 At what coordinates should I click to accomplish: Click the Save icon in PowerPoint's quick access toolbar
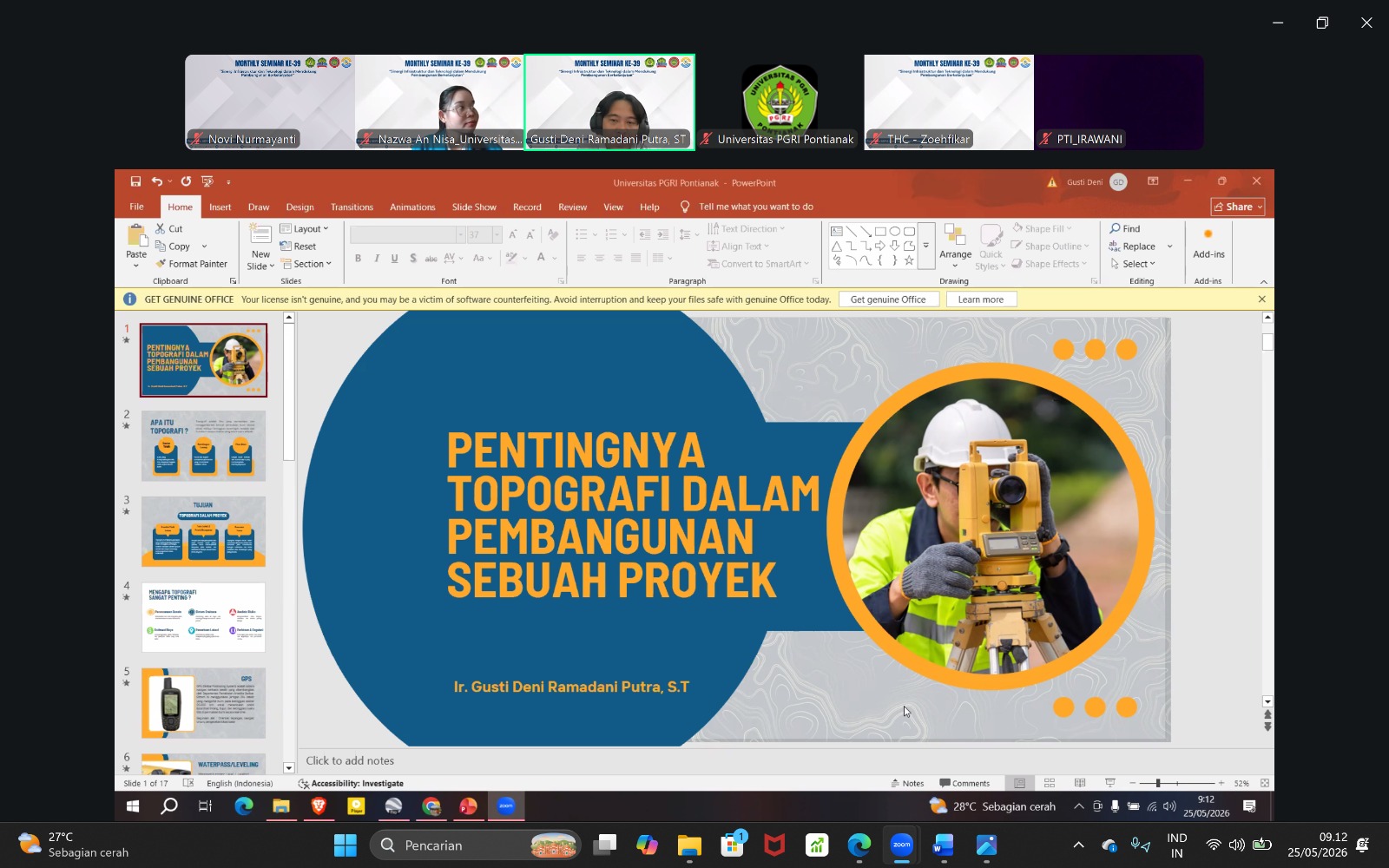135,181
